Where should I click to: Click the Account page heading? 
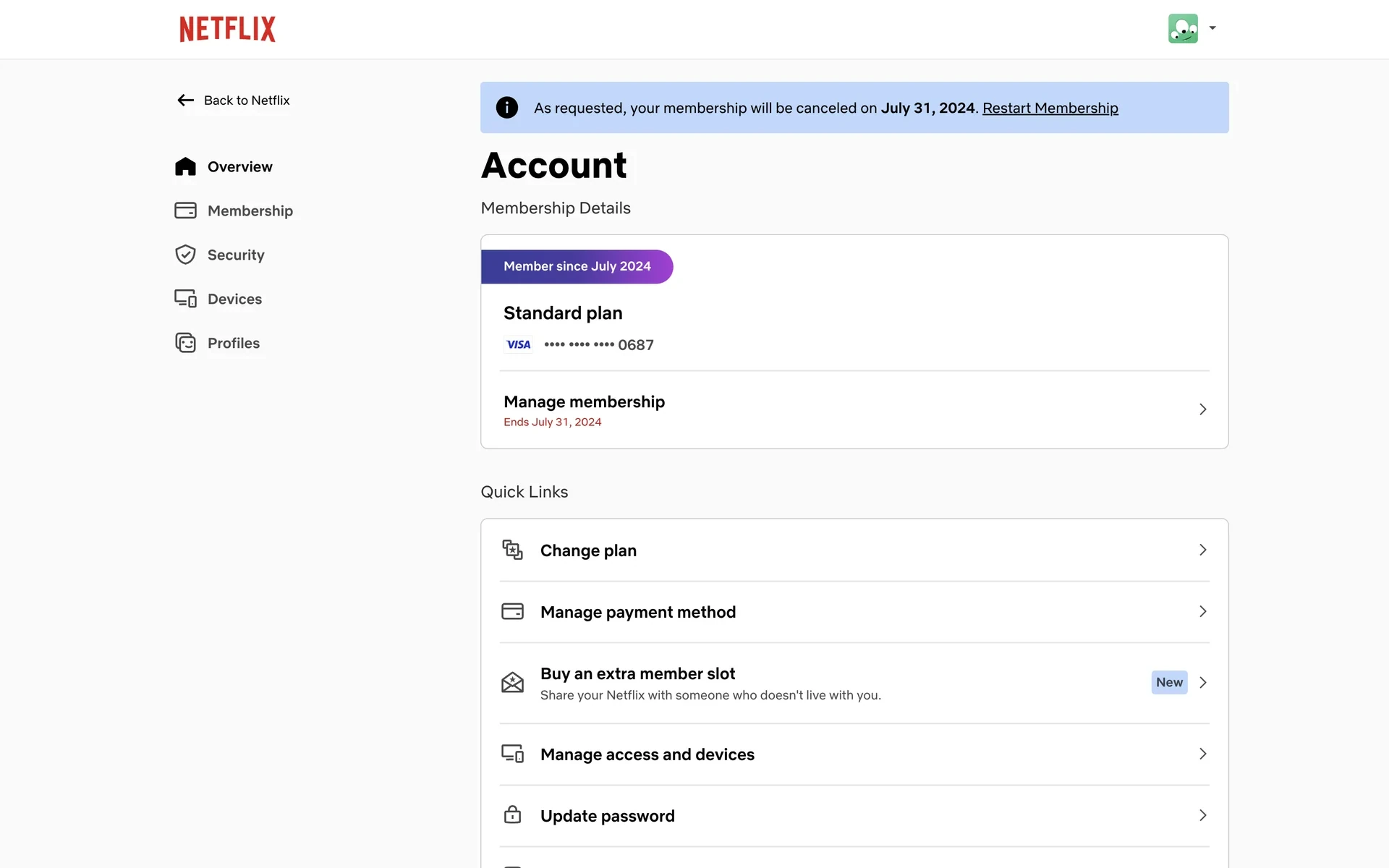(554, 166)
